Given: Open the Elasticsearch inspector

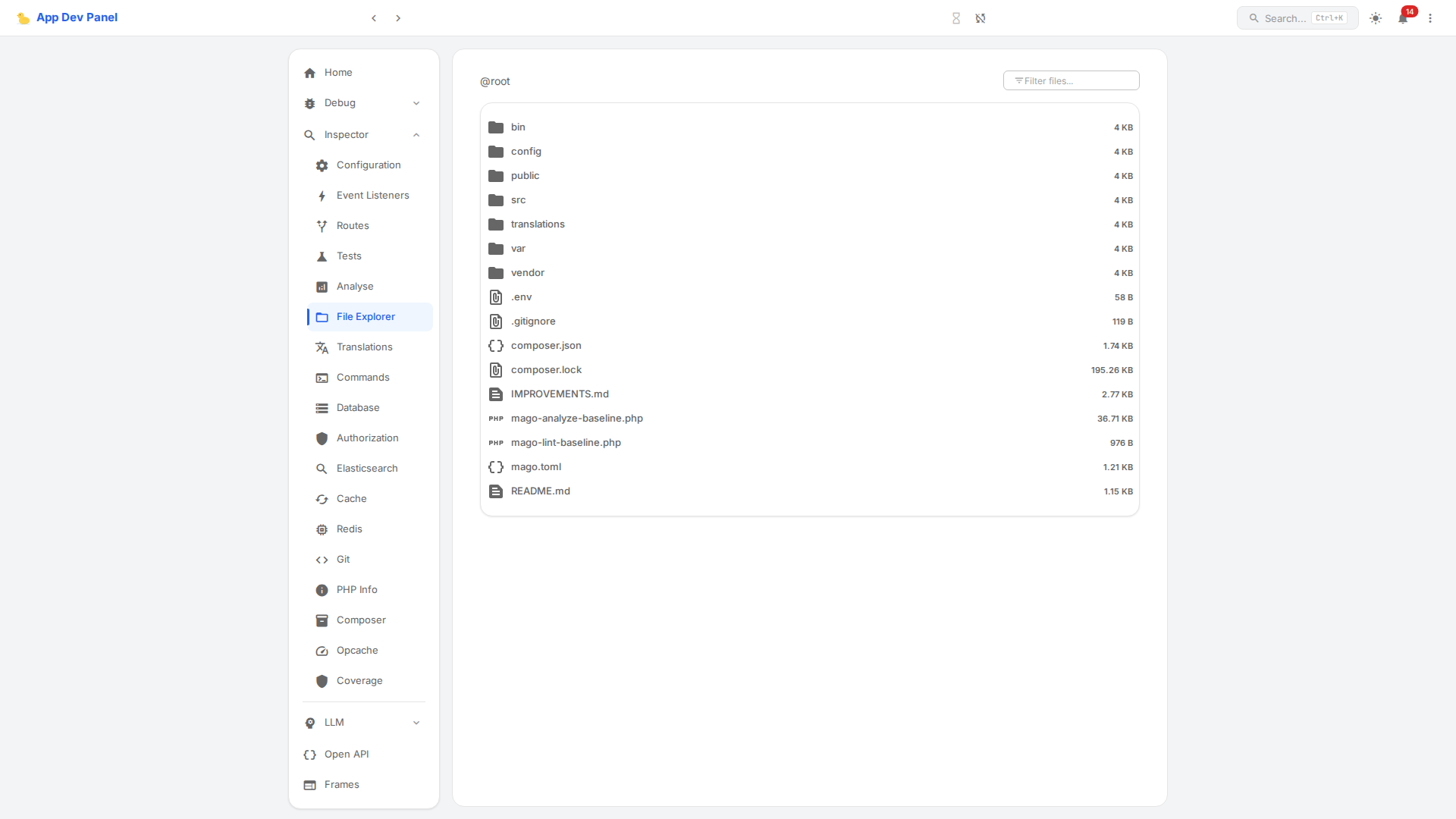Looking at the screenshot, I should click(367, 468).
